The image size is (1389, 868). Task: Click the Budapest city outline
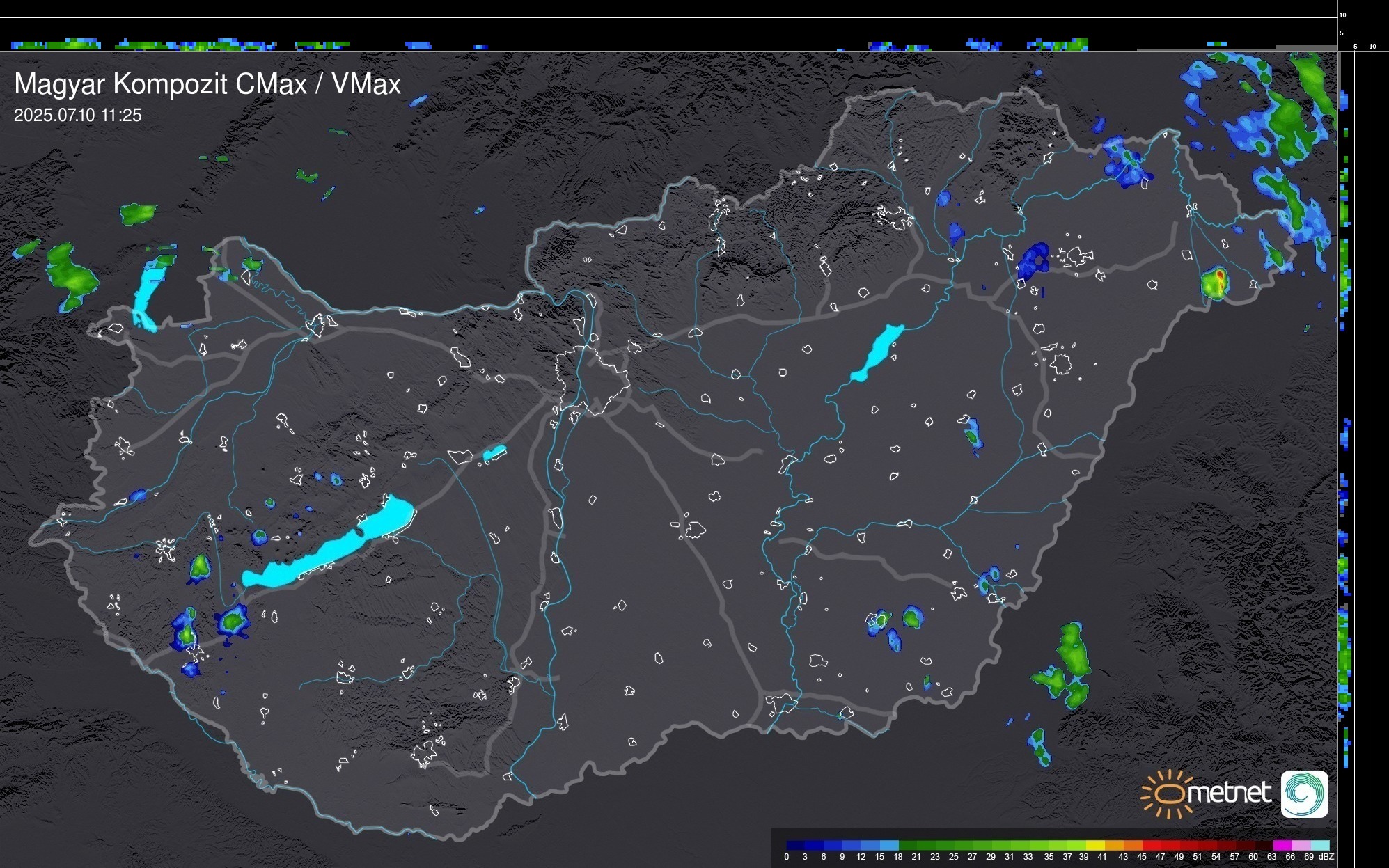[592, 379]
